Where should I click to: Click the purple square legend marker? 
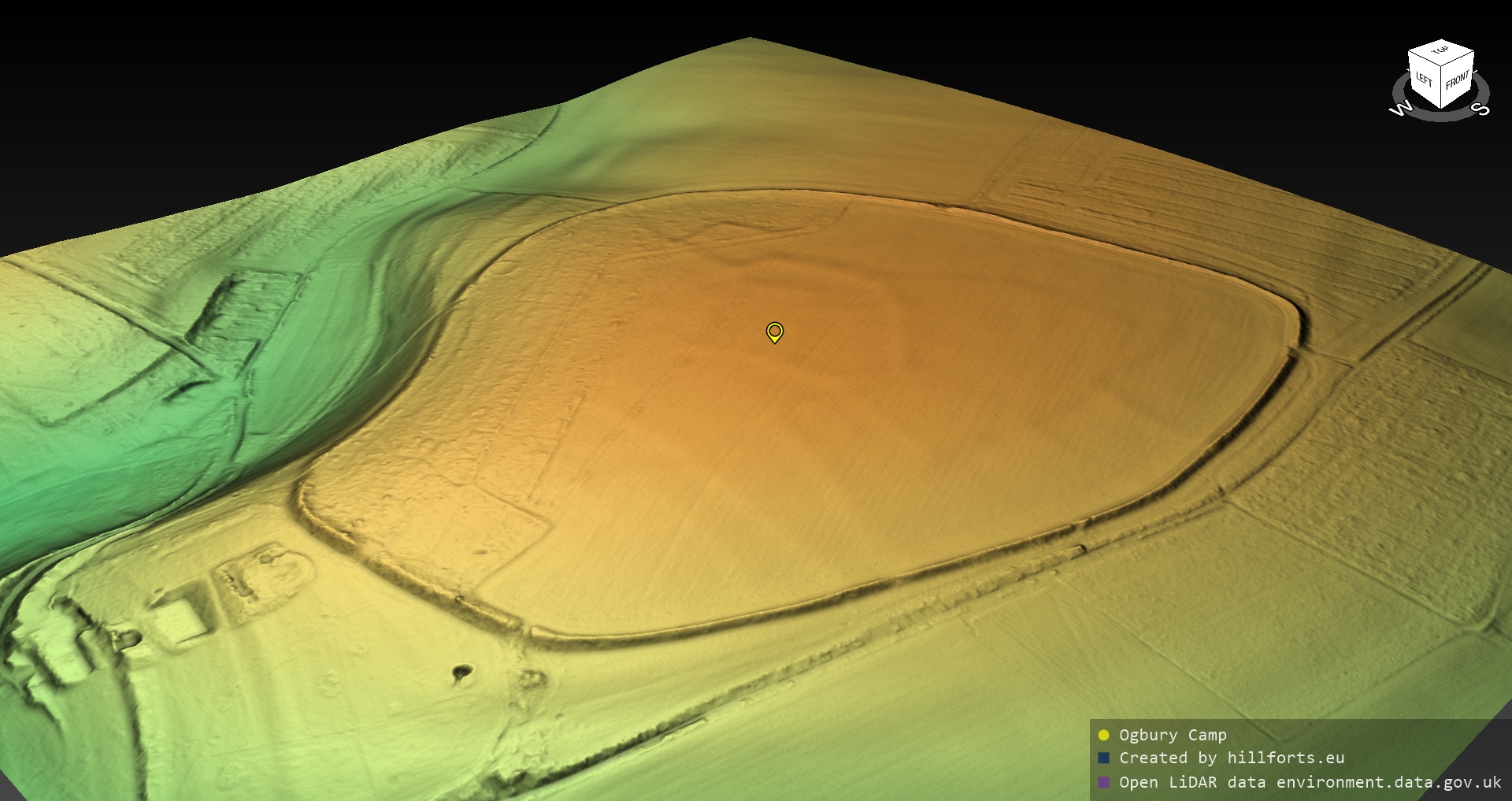tap(1103, 782)
